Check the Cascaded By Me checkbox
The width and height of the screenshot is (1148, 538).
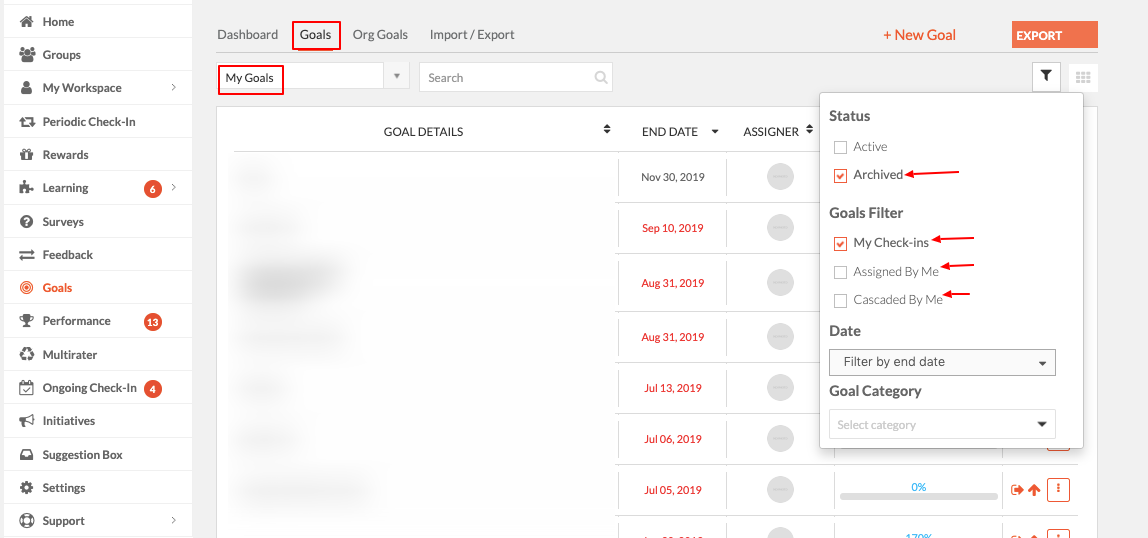[x=840, y=301]
